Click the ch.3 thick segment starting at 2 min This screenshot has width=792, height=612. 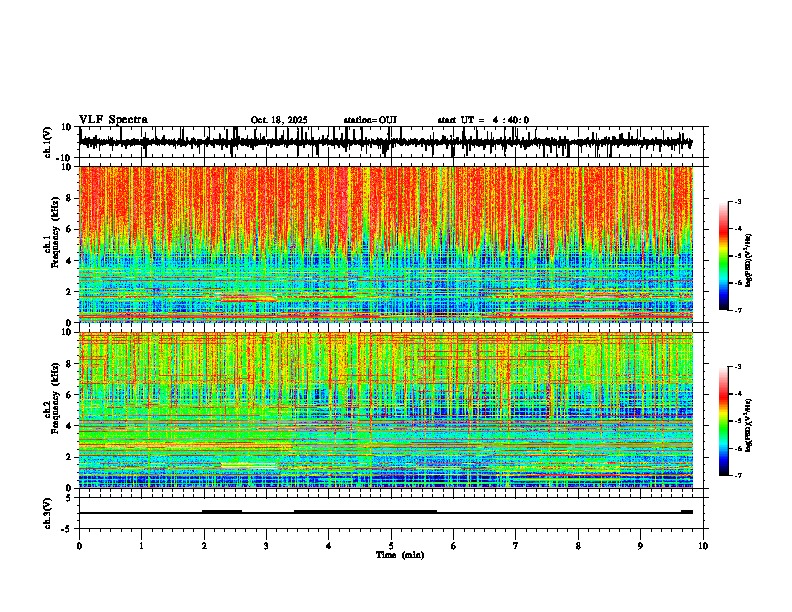coord(222,512)
